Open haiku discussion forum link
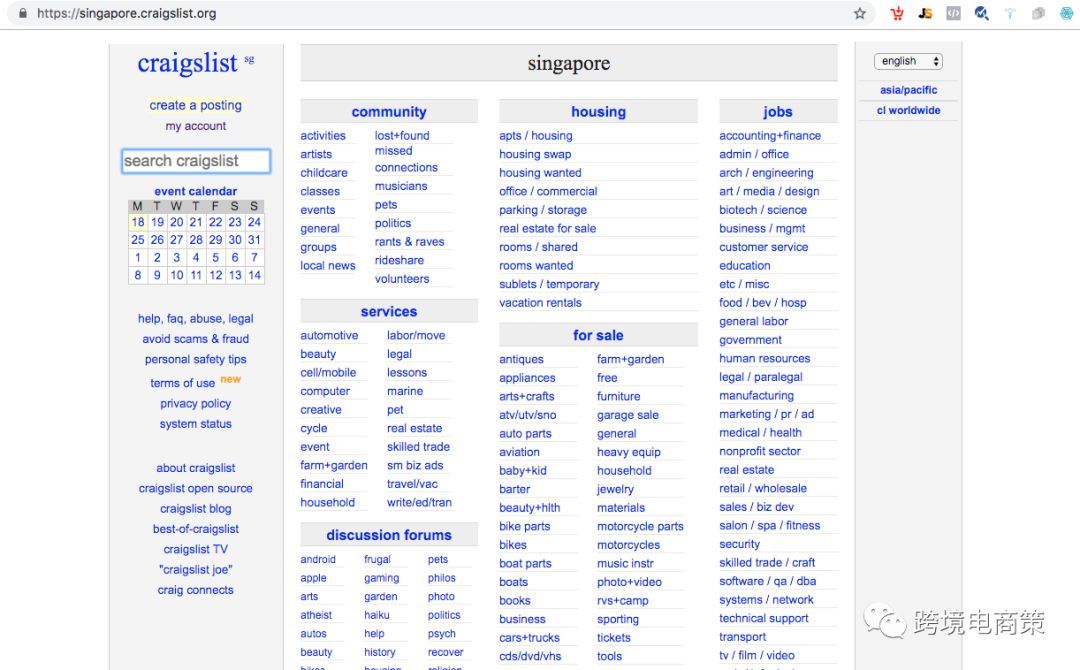This screenshot has width=1080, height=670. click(x=377, y=616)
